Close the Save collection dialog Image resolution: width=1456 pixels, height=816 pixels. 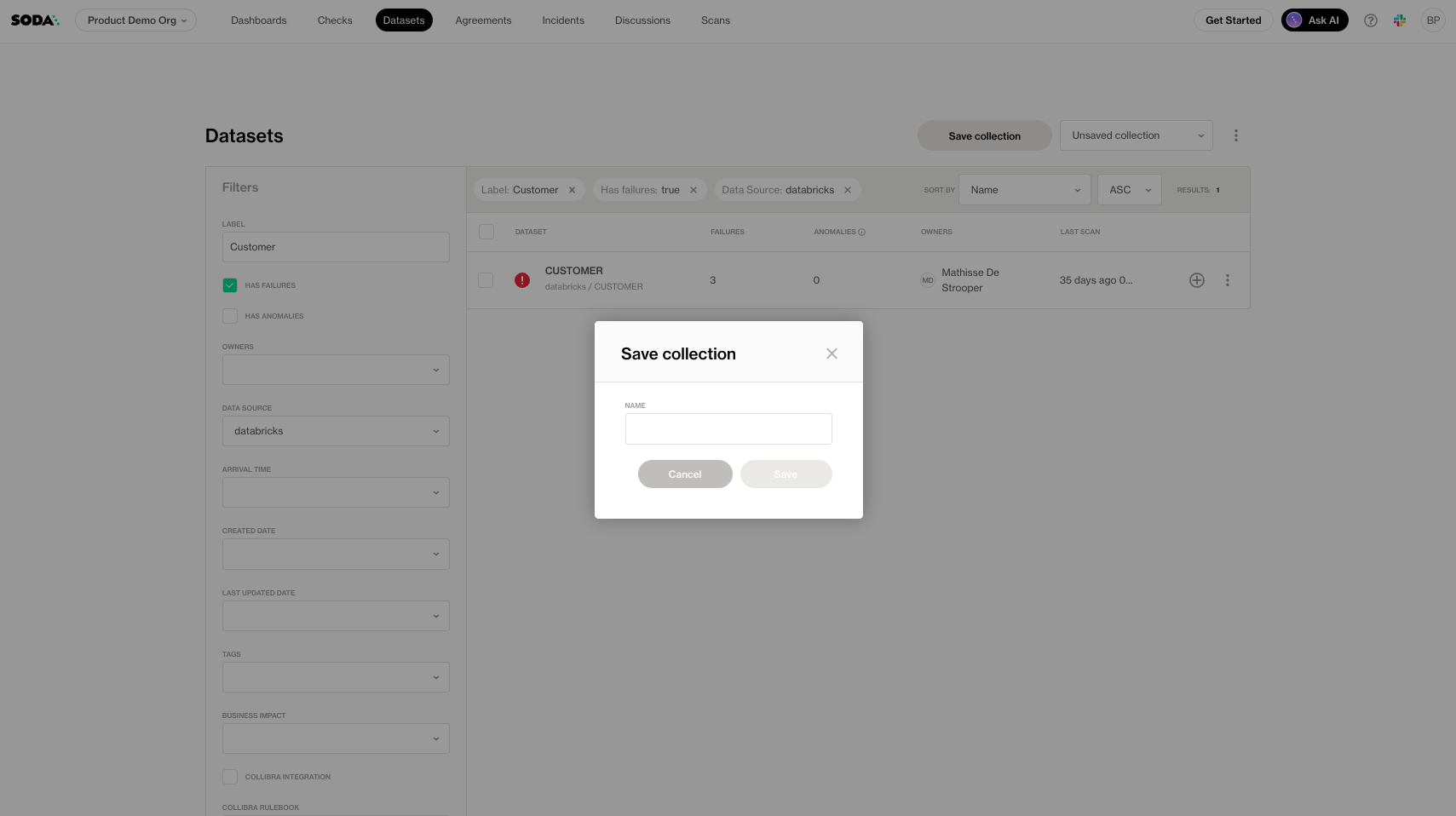coord(832,353)
